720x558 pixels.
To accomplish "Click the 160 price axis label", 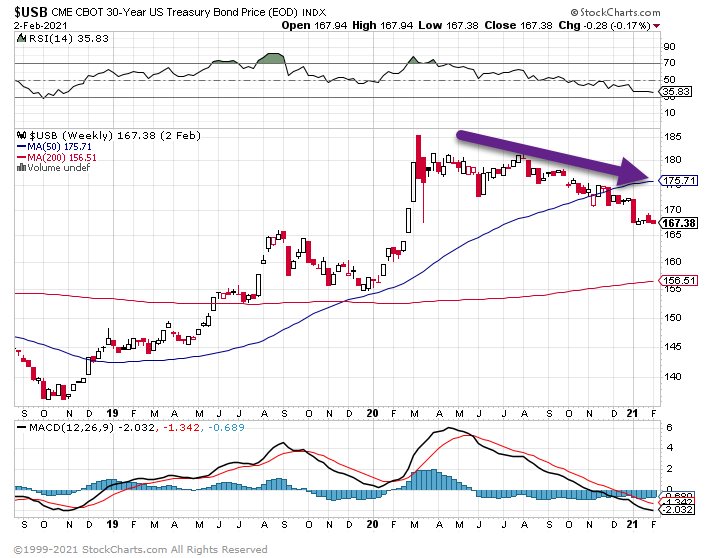I will pyautogui.click(x=673, y=261).
